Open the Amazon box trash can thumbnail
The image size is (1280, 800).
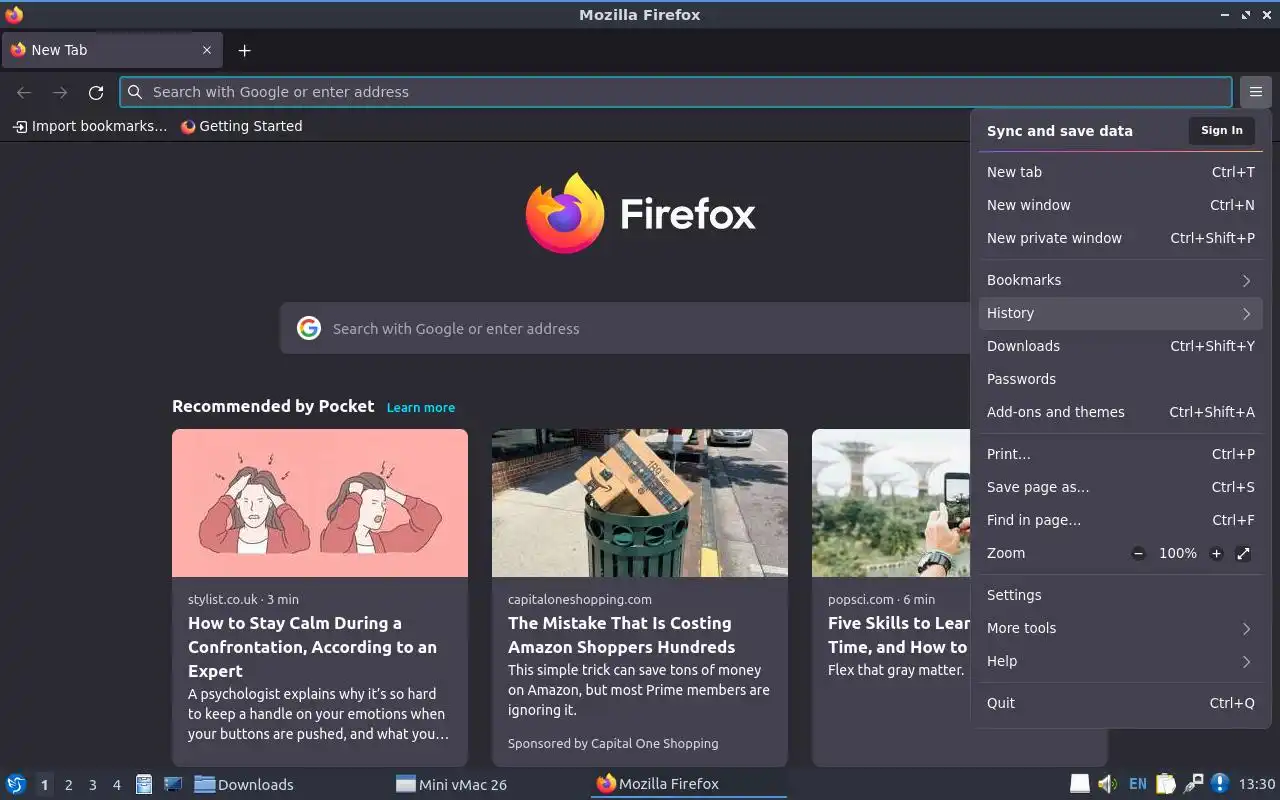pyautogui.click(x=640, y=503)
